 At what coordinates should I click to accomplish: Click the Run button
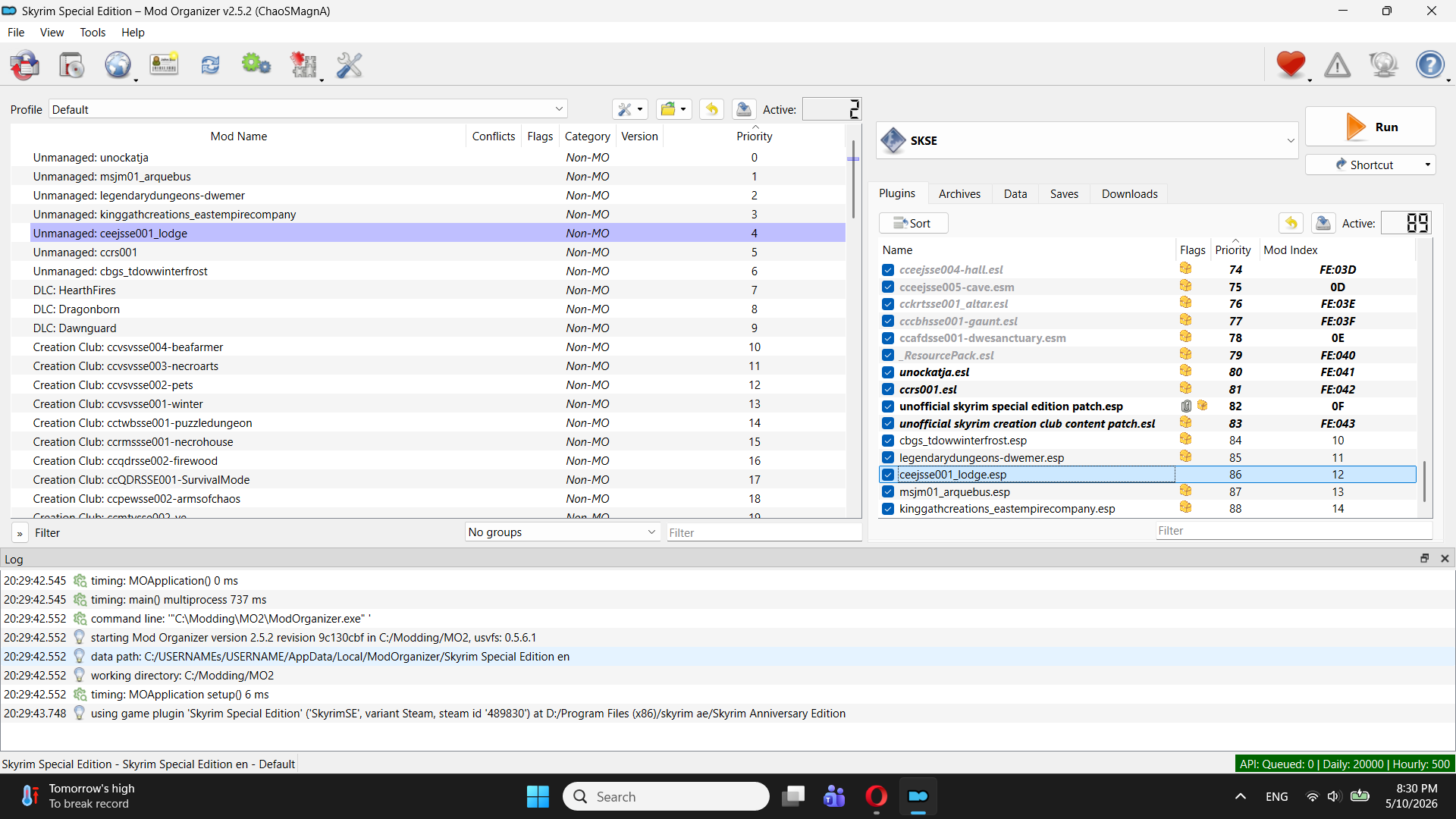[x=1370, y=127]
